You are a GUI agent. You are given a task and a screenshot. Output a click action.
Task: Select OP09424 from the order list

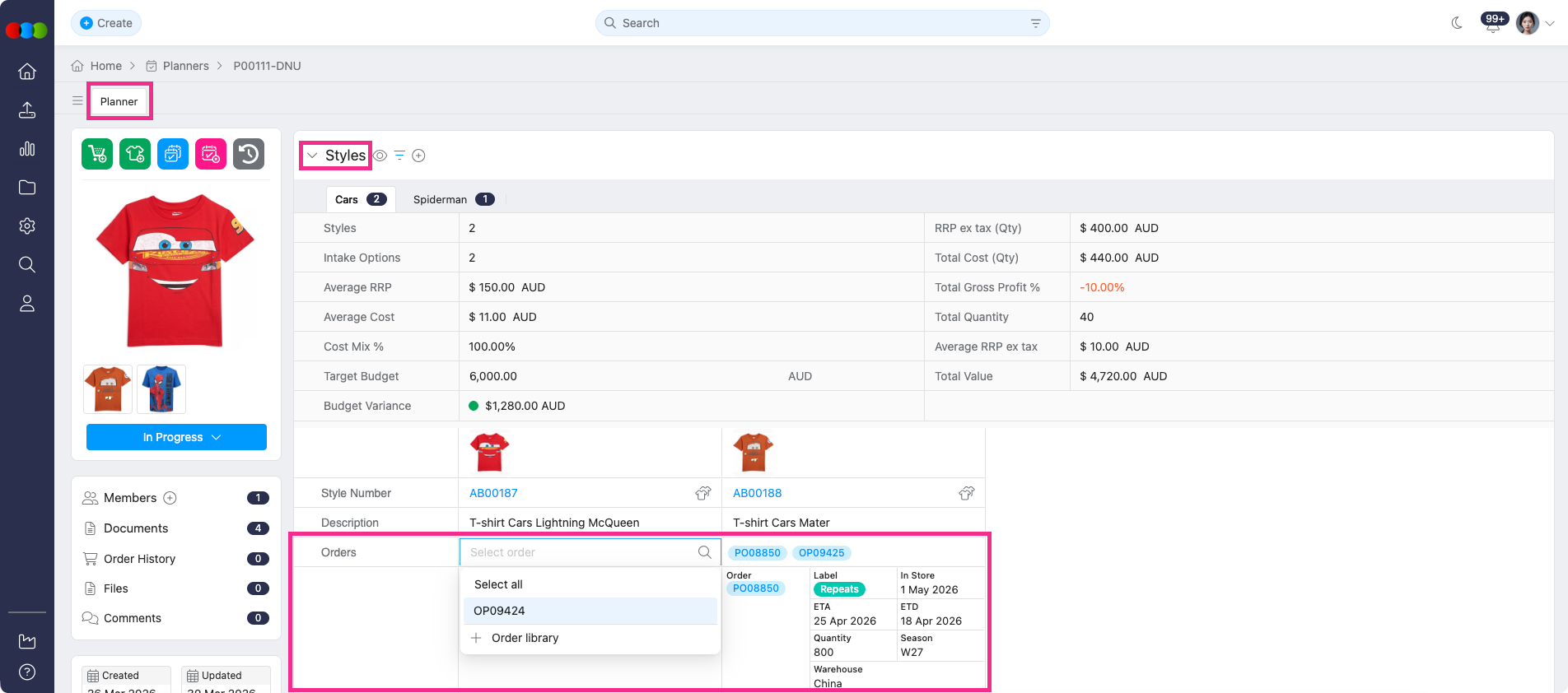tap(499, 611)
